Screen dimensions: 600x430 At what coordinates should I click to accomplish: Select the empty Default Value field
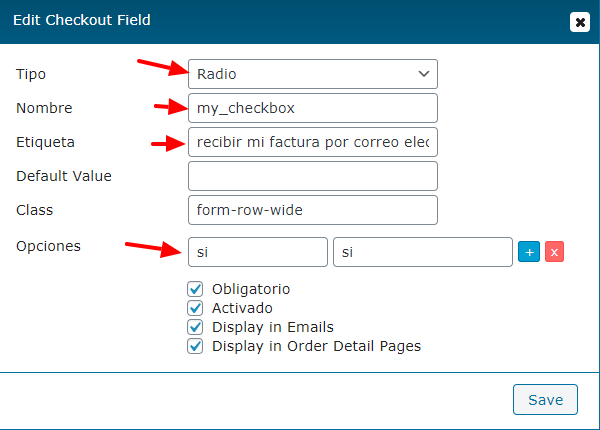313,176
